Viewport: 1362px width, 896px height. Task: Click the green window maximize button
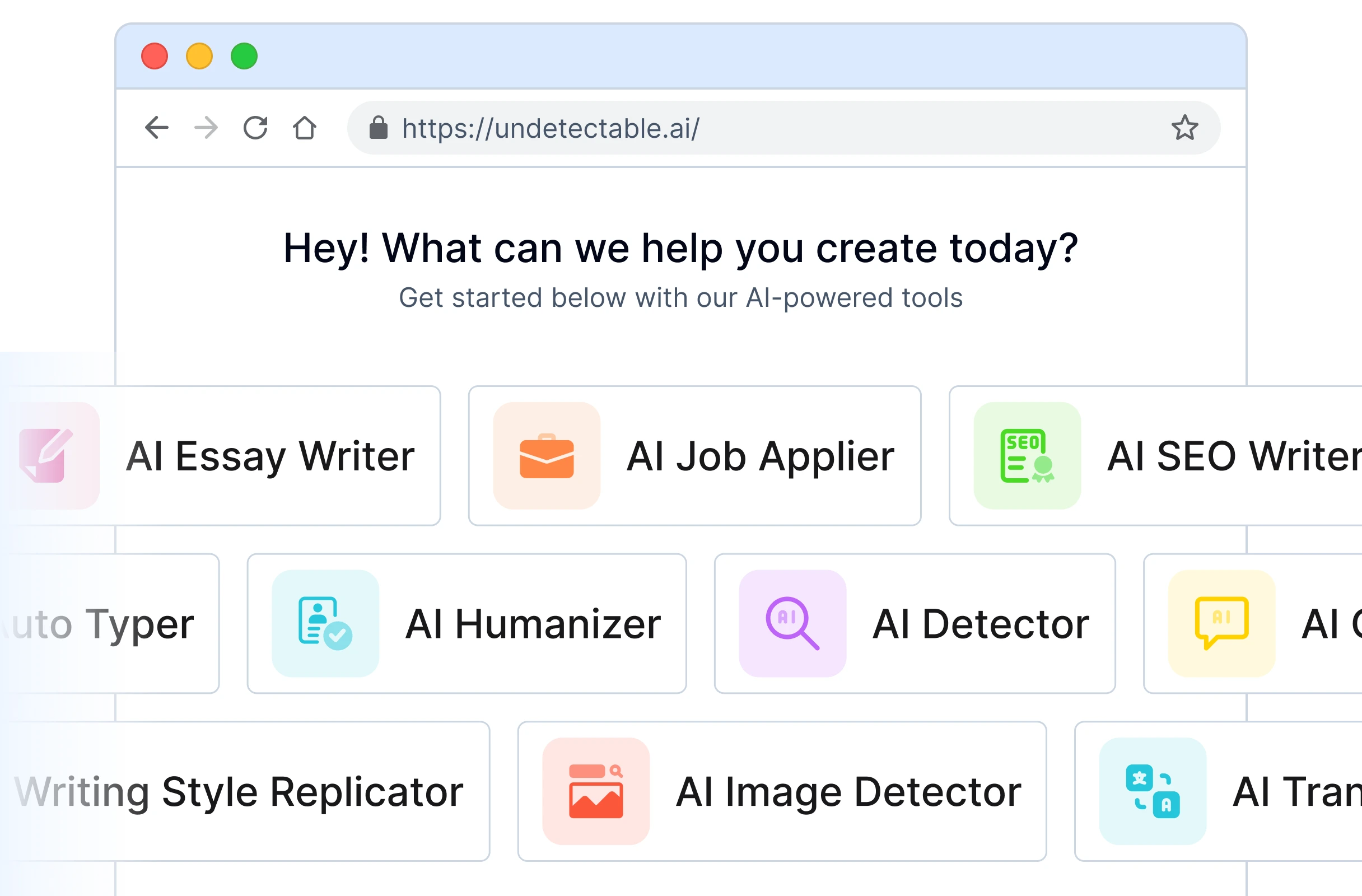click(x=244, y=56)
